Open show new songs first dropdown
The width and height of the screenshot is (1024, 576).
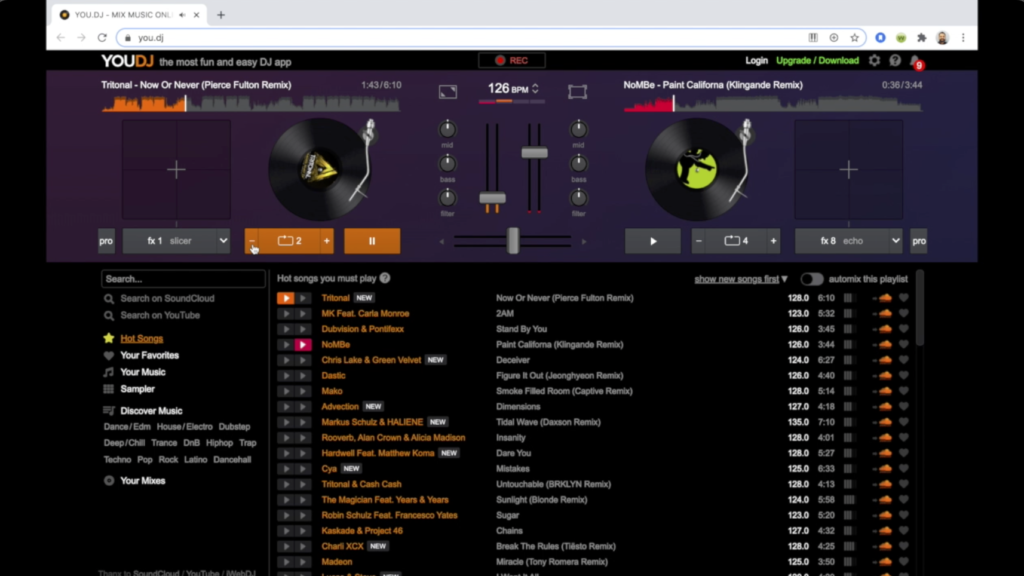click(741, 279)
